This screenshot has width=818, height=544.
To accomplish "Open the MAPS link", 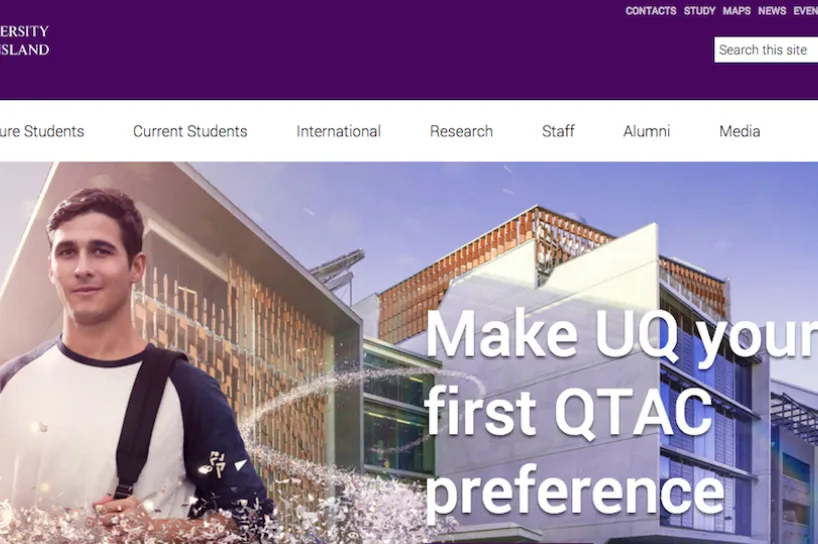I will [x=737, y=11].
